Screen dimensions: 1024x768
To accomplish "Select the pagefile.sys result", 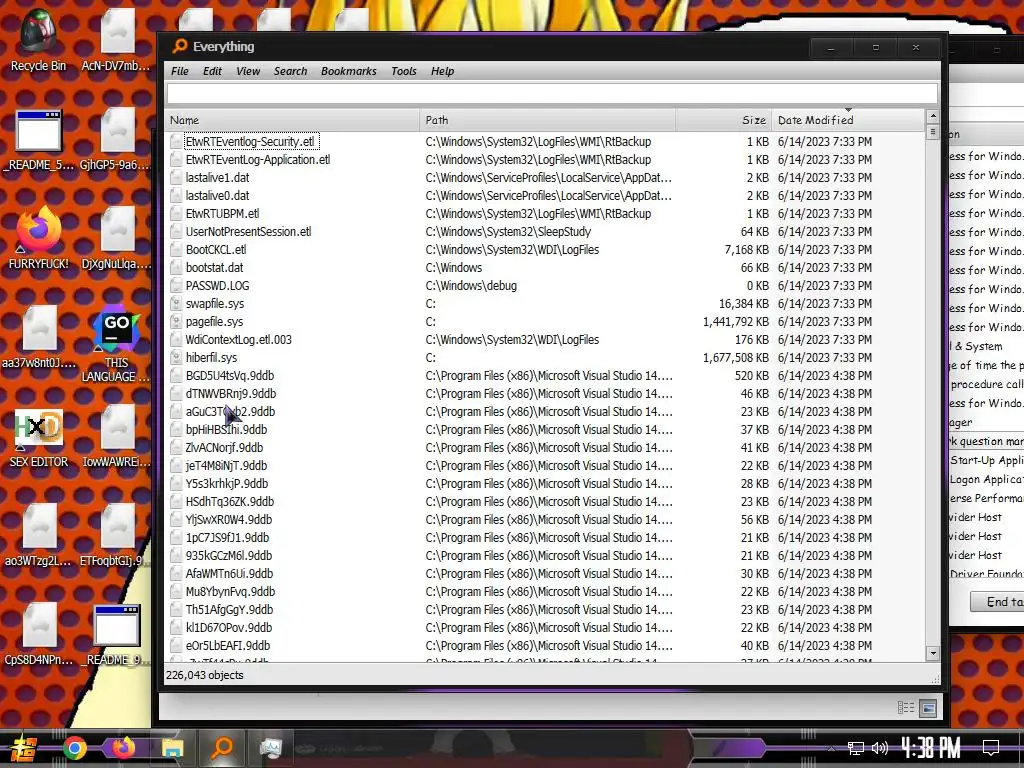I will pos(546,322).
